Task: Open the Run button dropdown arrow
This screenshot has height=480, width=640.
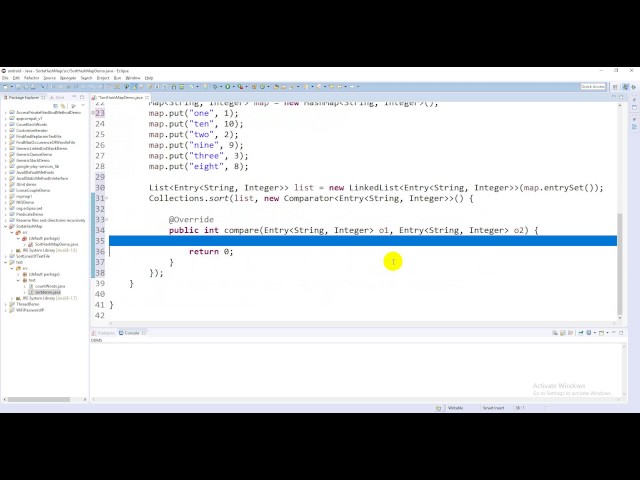Action: click(x=233, y=87)
